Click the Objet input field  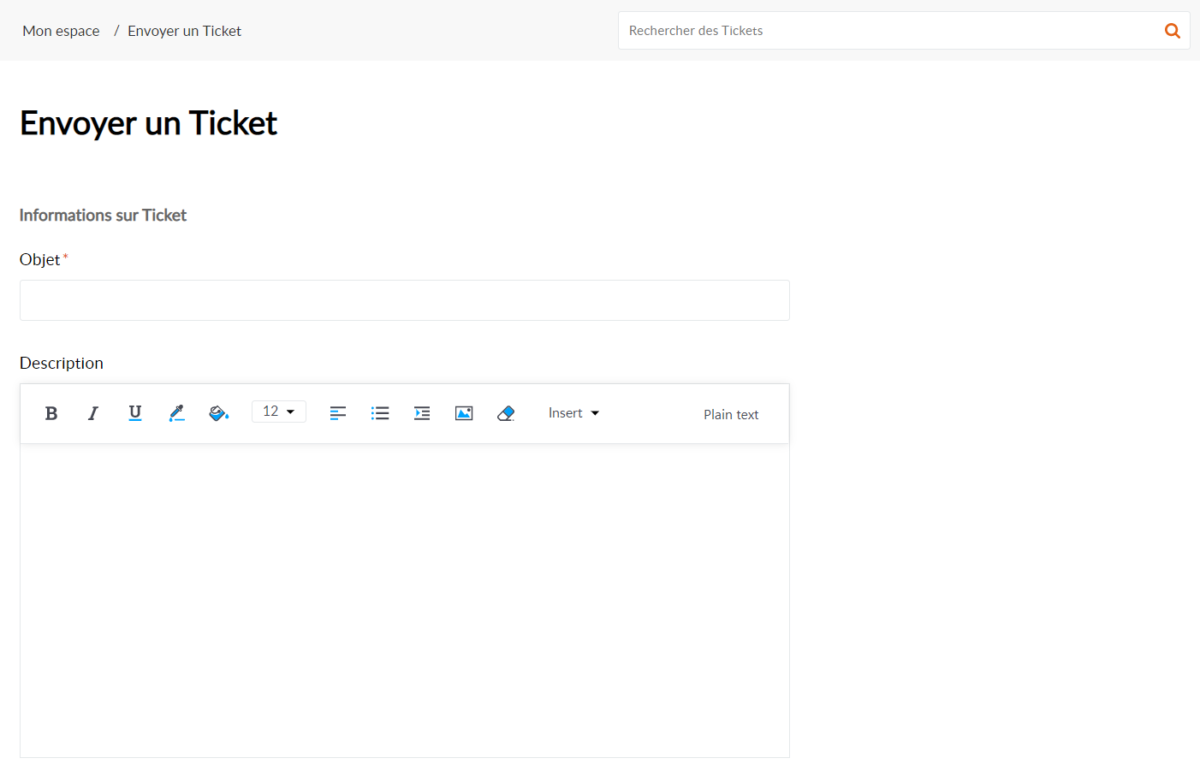coord(405,300)
